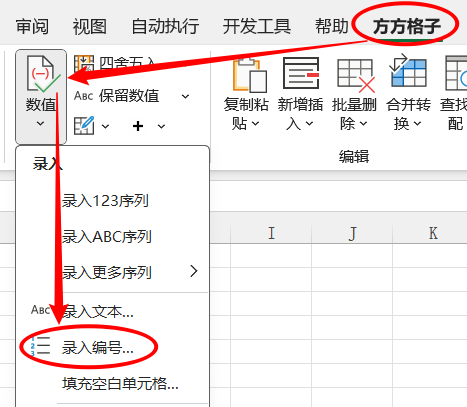Expand the 录入更多序列 submenu arrow
Screen dimensions: 467x407
(x=194, y=271)
